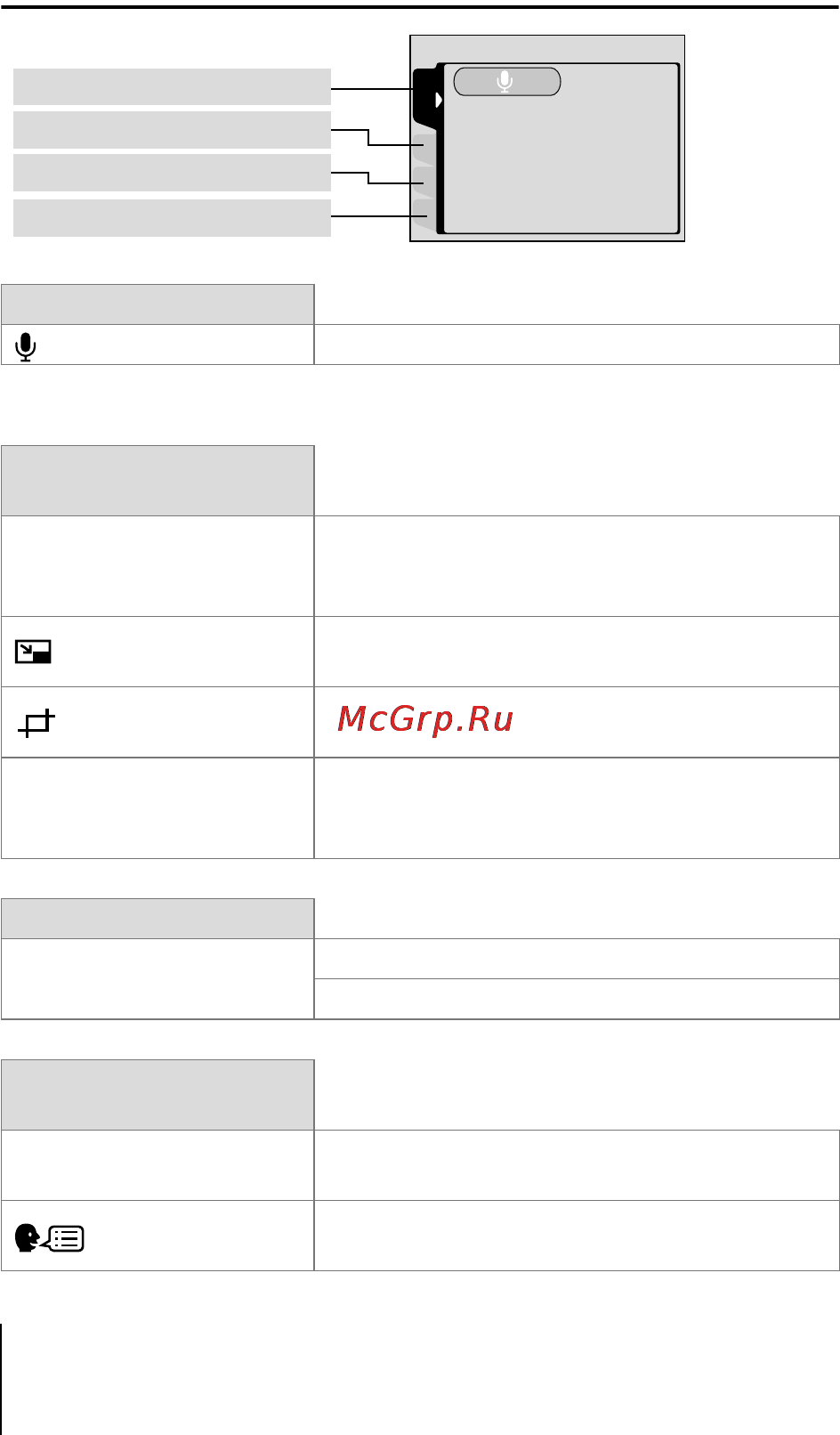Viewport: 840px width, 1435px height.
Task: Select the bottom gray tab in camera menu
Action: click(x=424, y=215)
